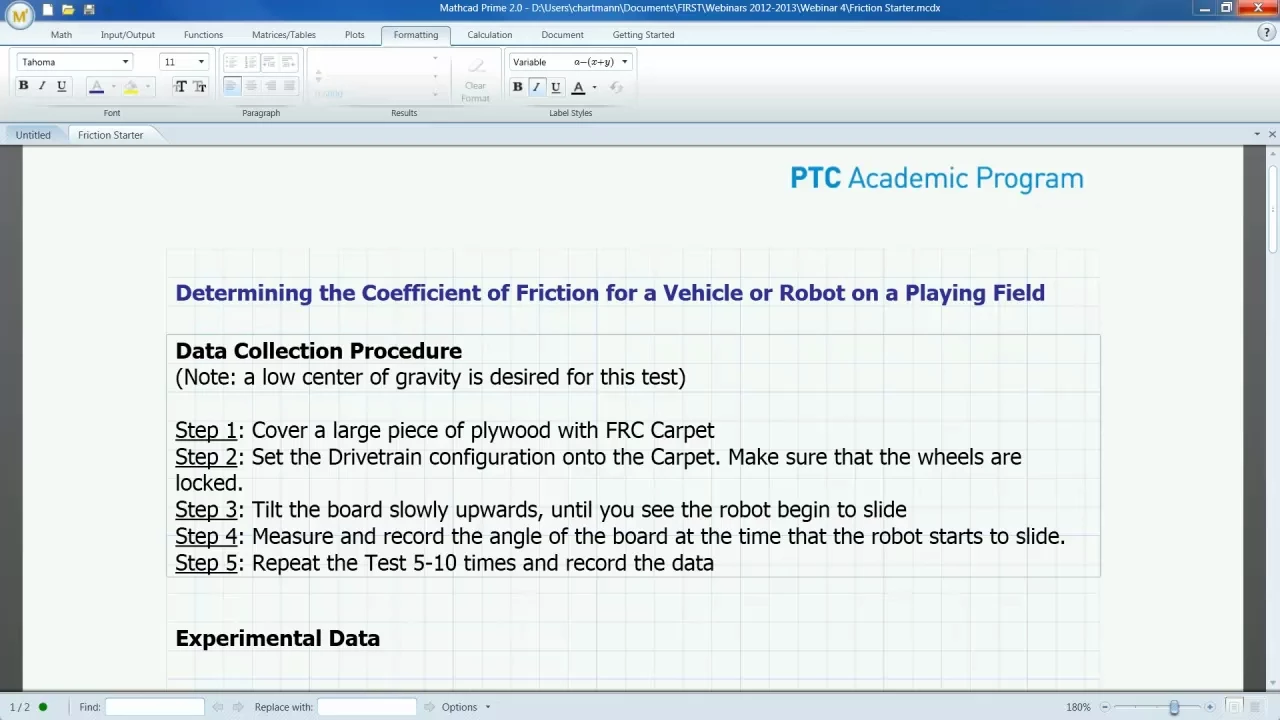This screenshot has height=720, width=1280.
Task: Find previous match arrow icon
Action: [x=218, y=707]
